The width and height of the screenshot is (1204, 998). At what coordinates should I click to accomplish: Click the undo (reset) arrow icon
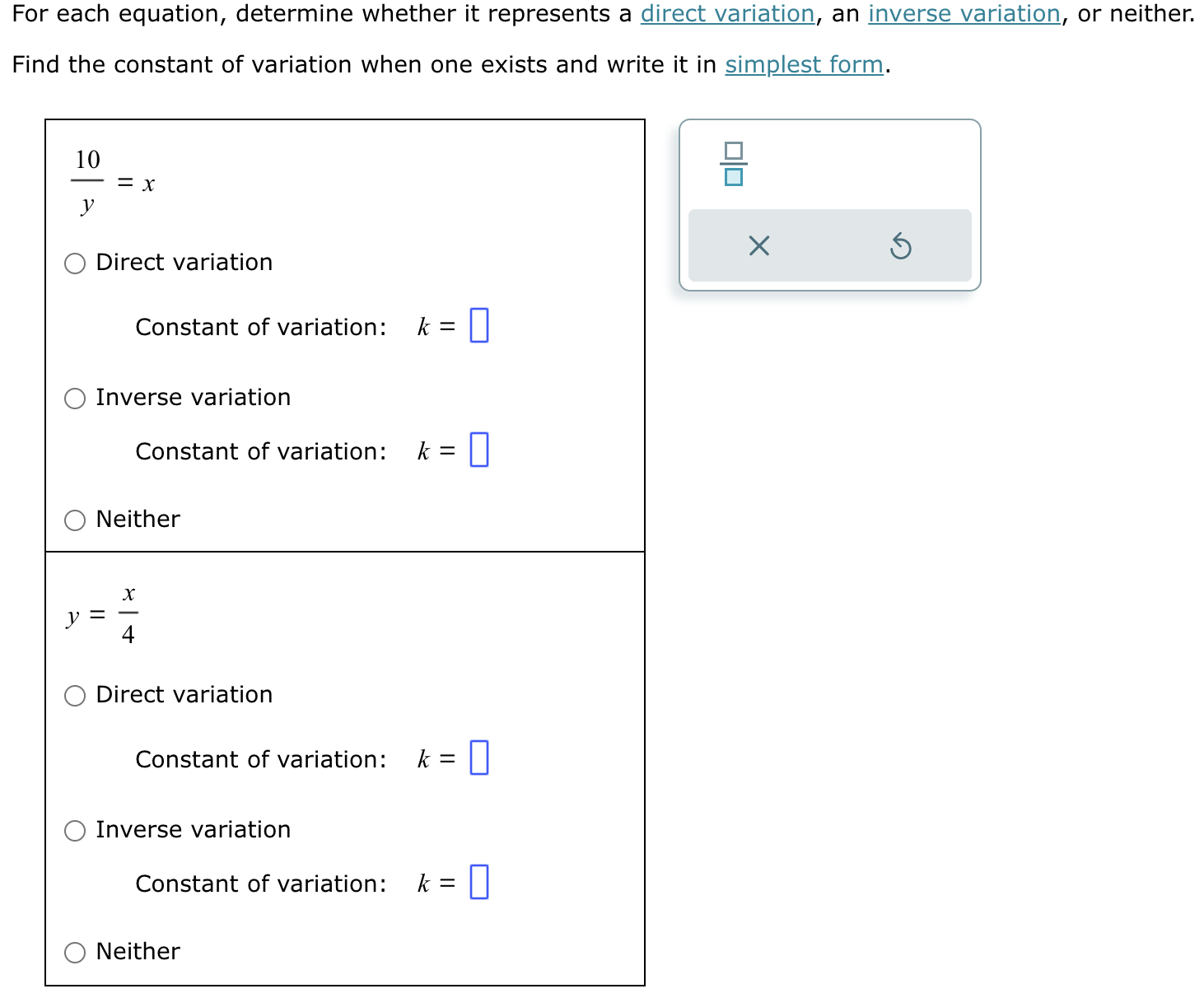click(900, 245)
